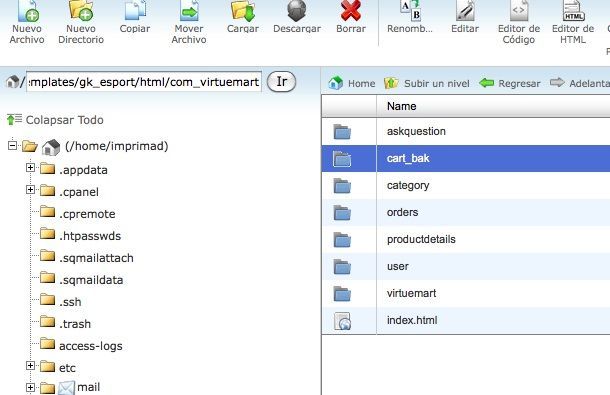Click the Adelante forward button
610x395 pixels.
click(x=580, y=83)
